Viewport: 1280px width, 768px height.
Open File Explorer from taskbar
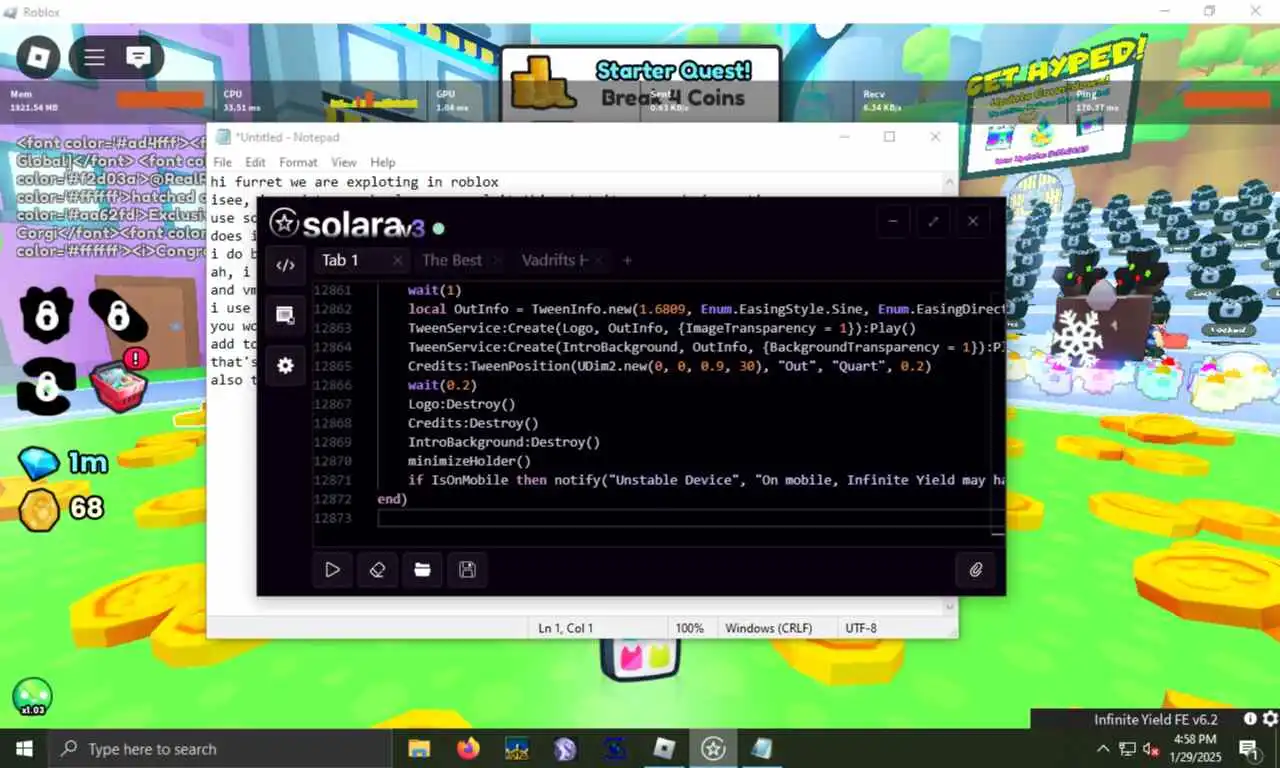pos(420,749)
